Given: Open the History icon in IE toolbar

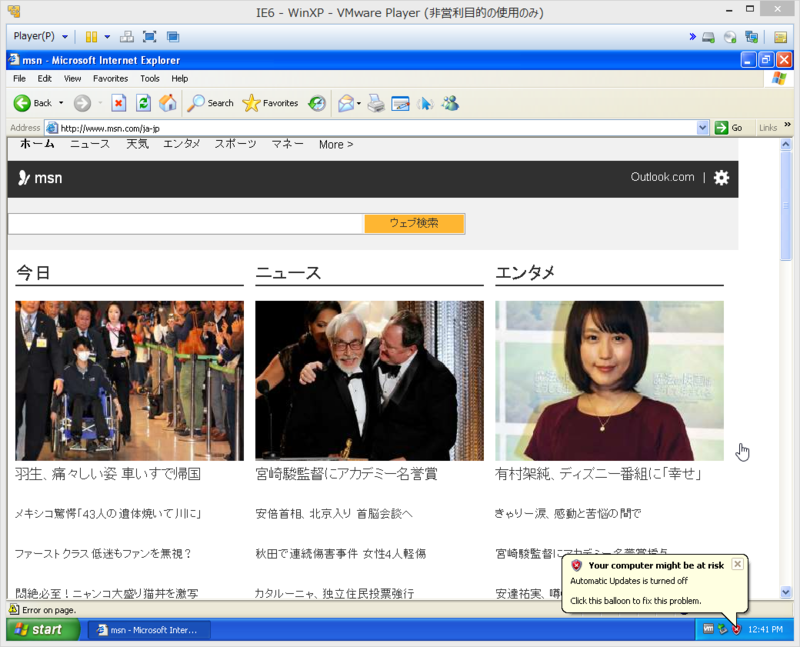Looking at the screenshot, I should pos(317,104).
